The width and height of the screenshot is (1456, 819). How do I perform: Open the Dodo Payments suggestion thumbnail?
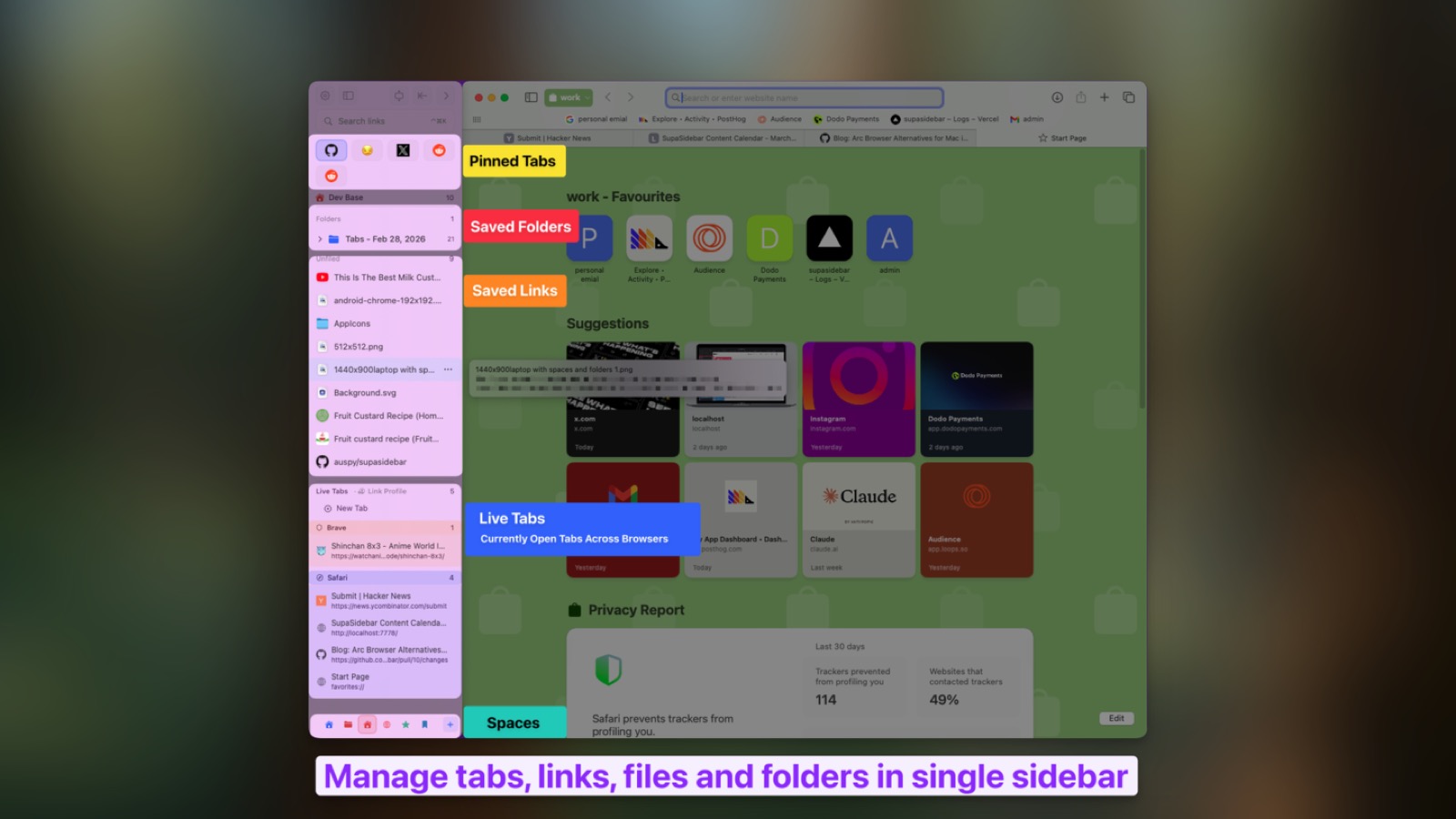976,399
